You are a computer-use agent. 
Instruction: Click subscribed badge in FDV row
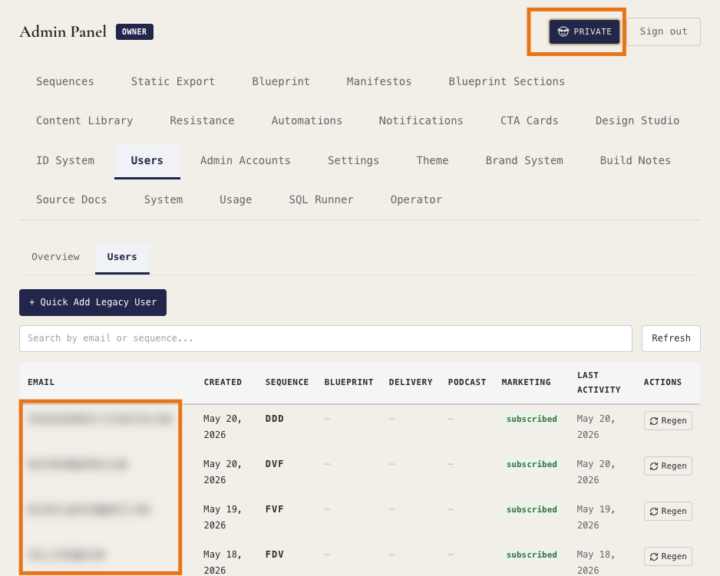531,554
